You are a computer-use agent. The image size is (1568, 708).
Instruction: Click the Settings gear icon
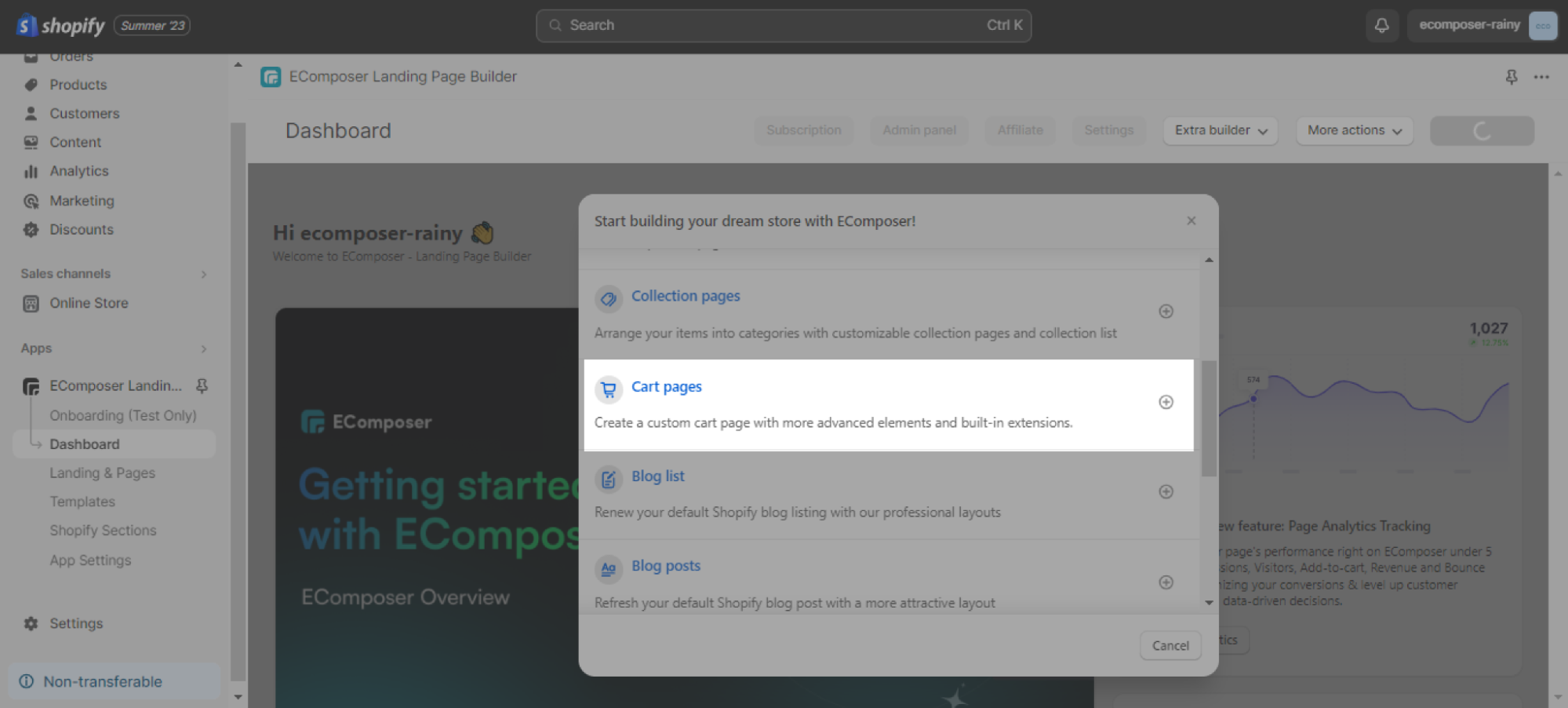pos(31,623)
